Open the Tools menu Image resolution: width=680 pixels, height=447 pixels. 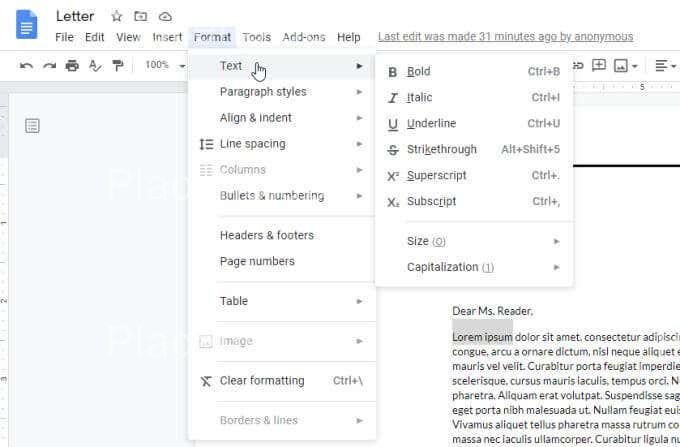click(x=256, y=37)
